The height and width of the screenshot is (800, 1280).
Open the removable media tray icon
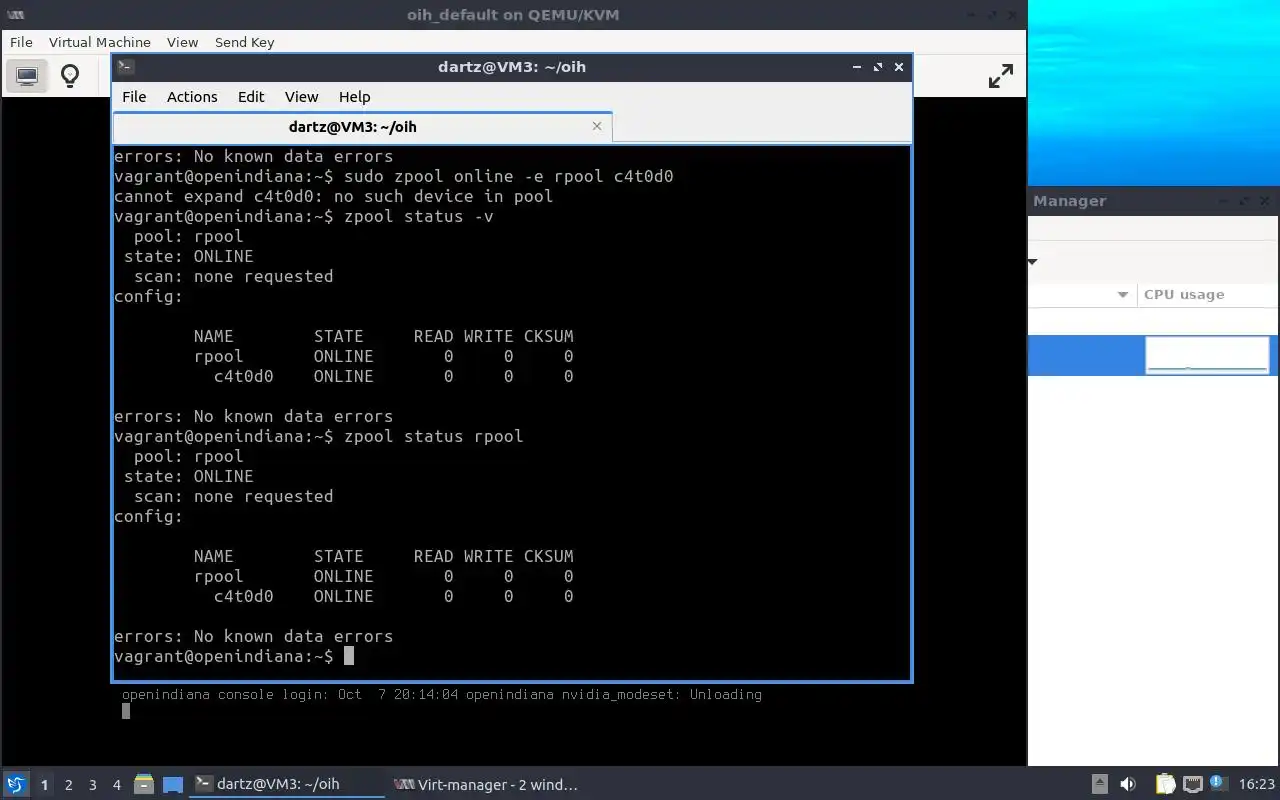[x=1099, y=784]
